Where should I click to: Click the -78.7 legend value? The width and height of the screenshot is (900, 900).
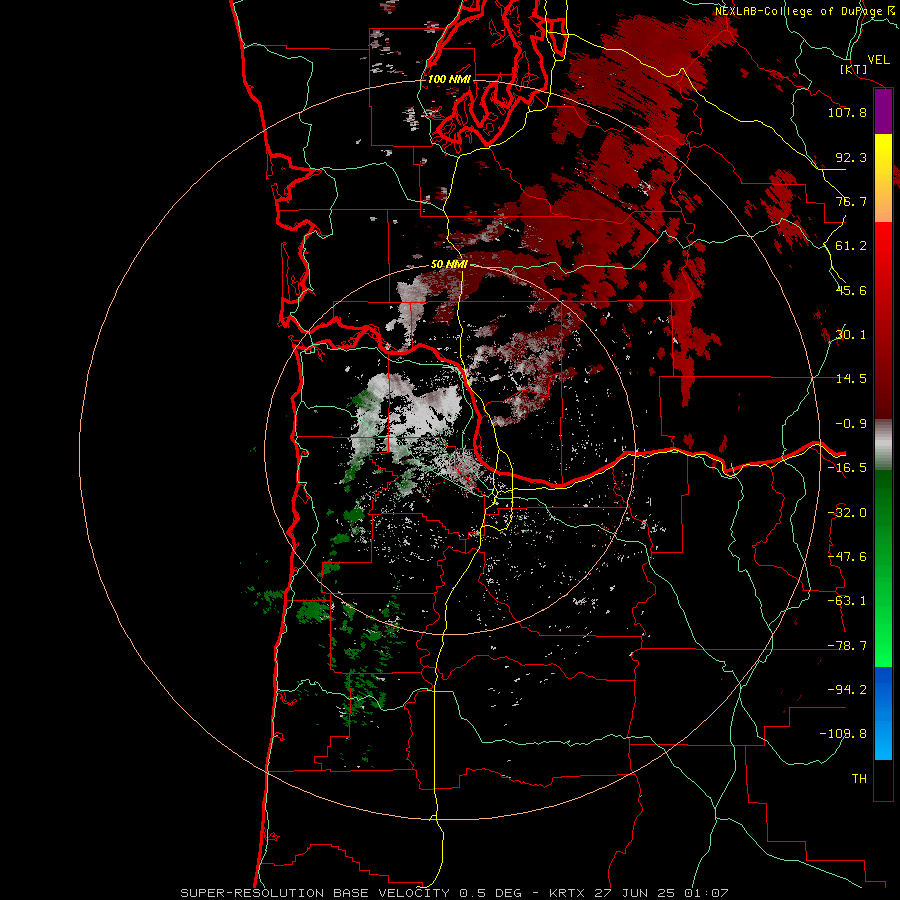pos(847,646)
